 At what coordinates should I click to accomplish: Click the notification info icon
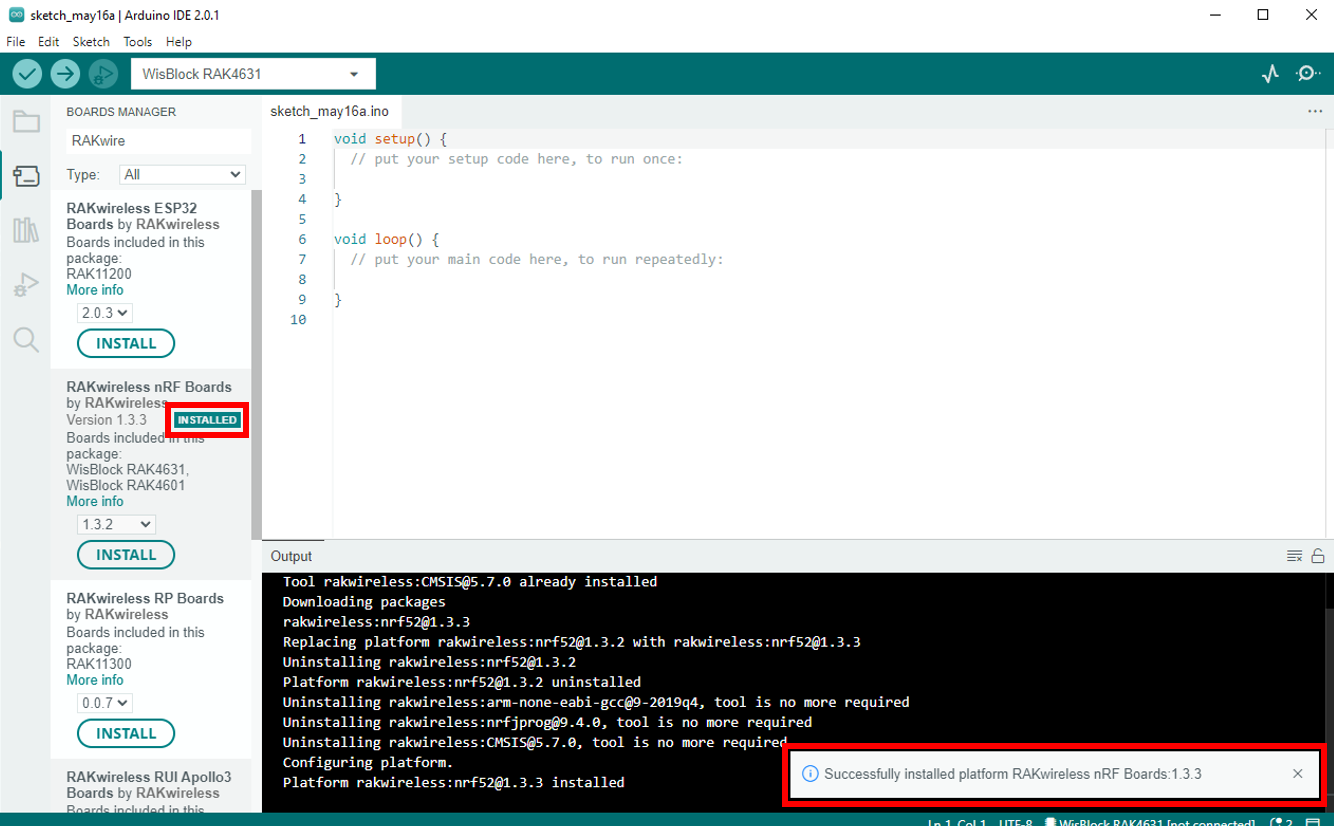tap(811, 774)
